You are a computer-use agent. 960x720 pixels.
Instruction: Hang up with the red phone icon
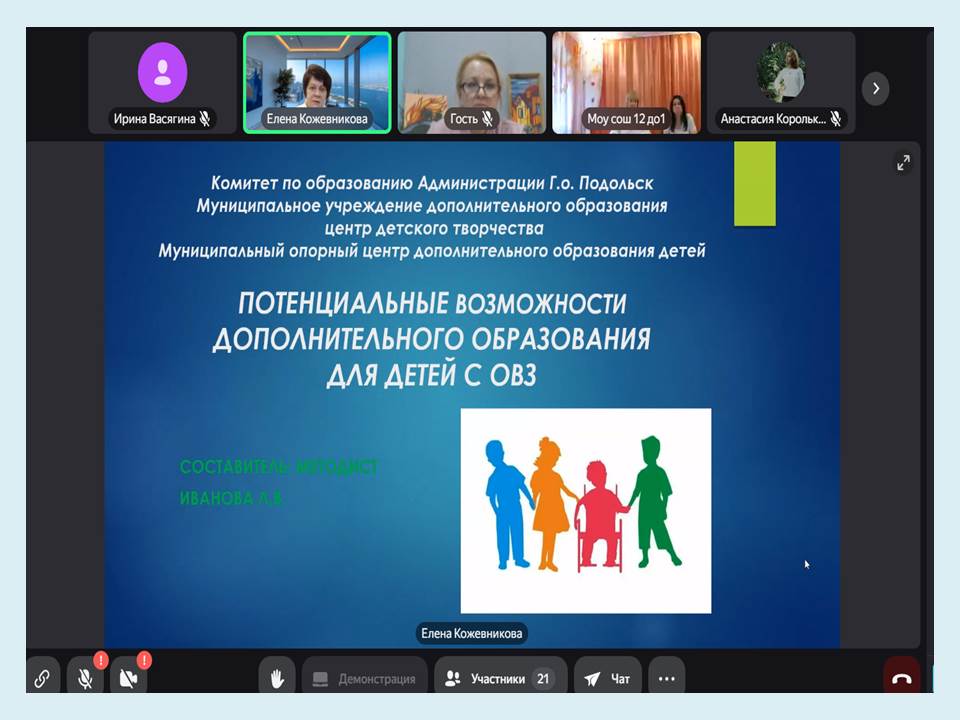901,678
